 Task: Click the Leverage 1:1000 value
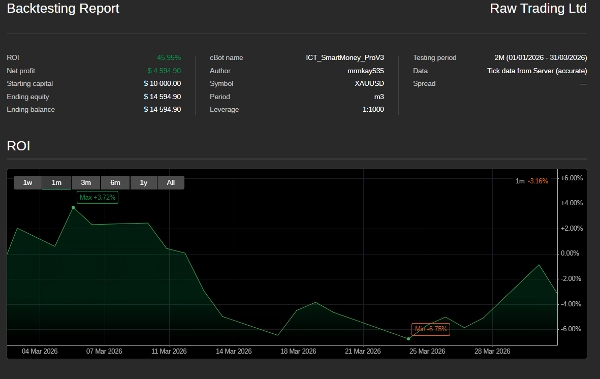coord(373,109)
